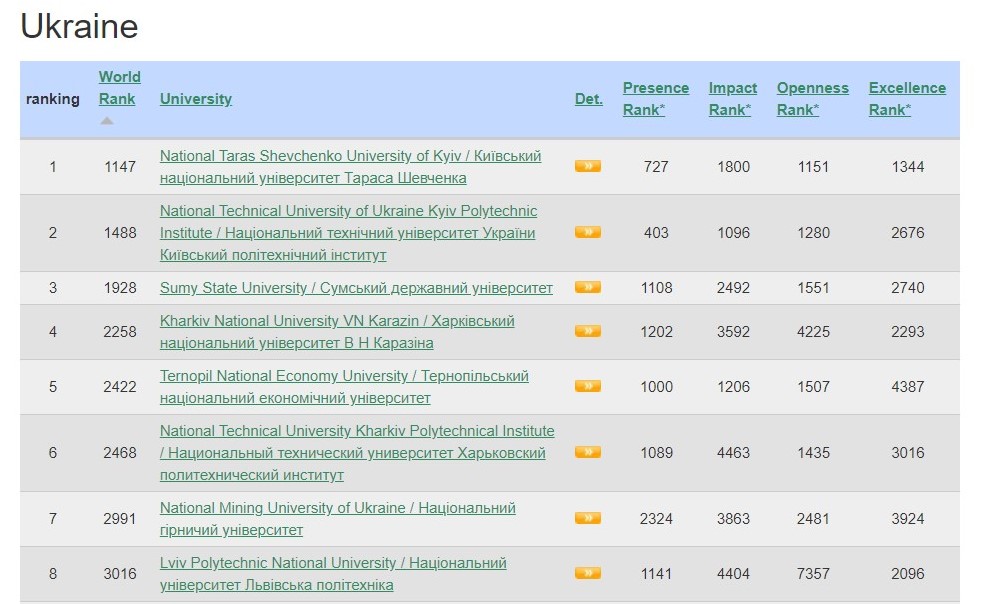
Task: Click the Det. column header
Action: [589, 99]
